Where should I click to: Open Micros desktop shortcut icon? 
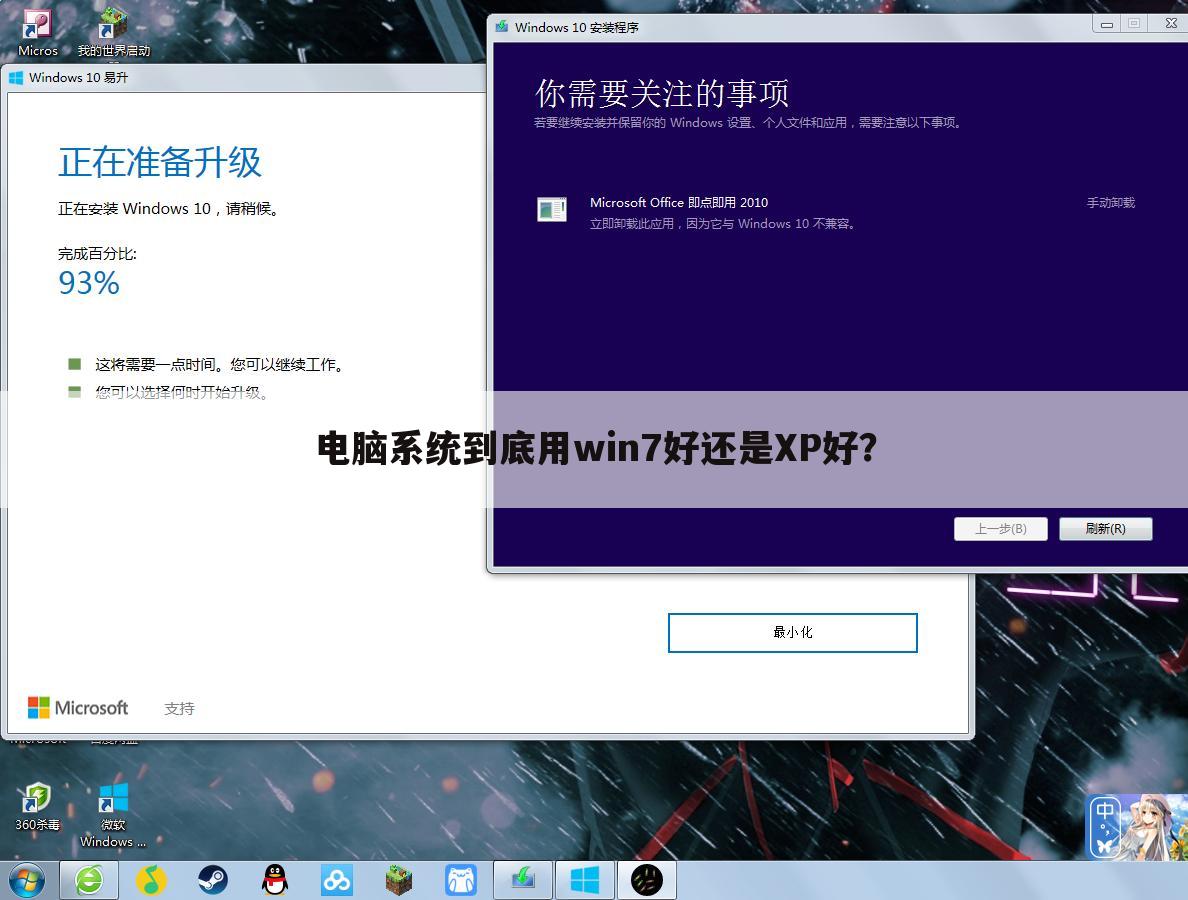[37, 34]
